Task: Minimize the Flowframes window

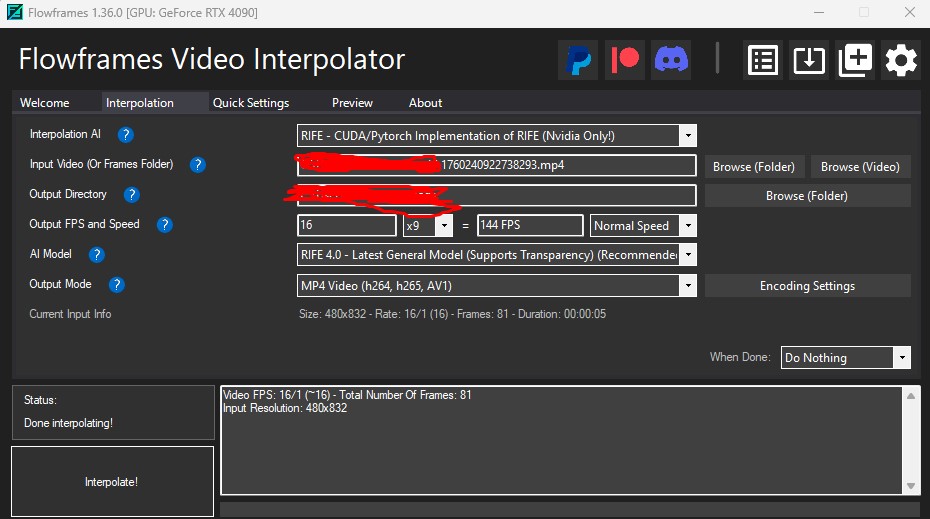Action: click(819, 12)
